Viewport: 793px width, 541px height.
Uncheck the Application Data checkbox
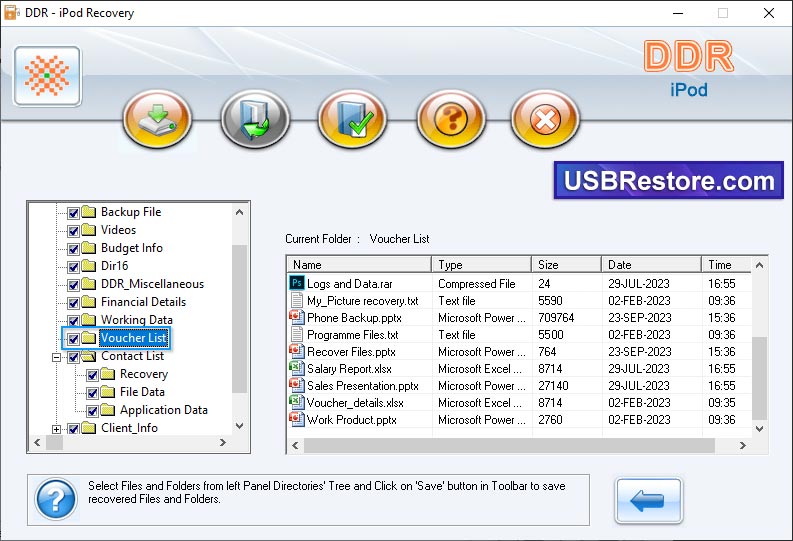92,411
